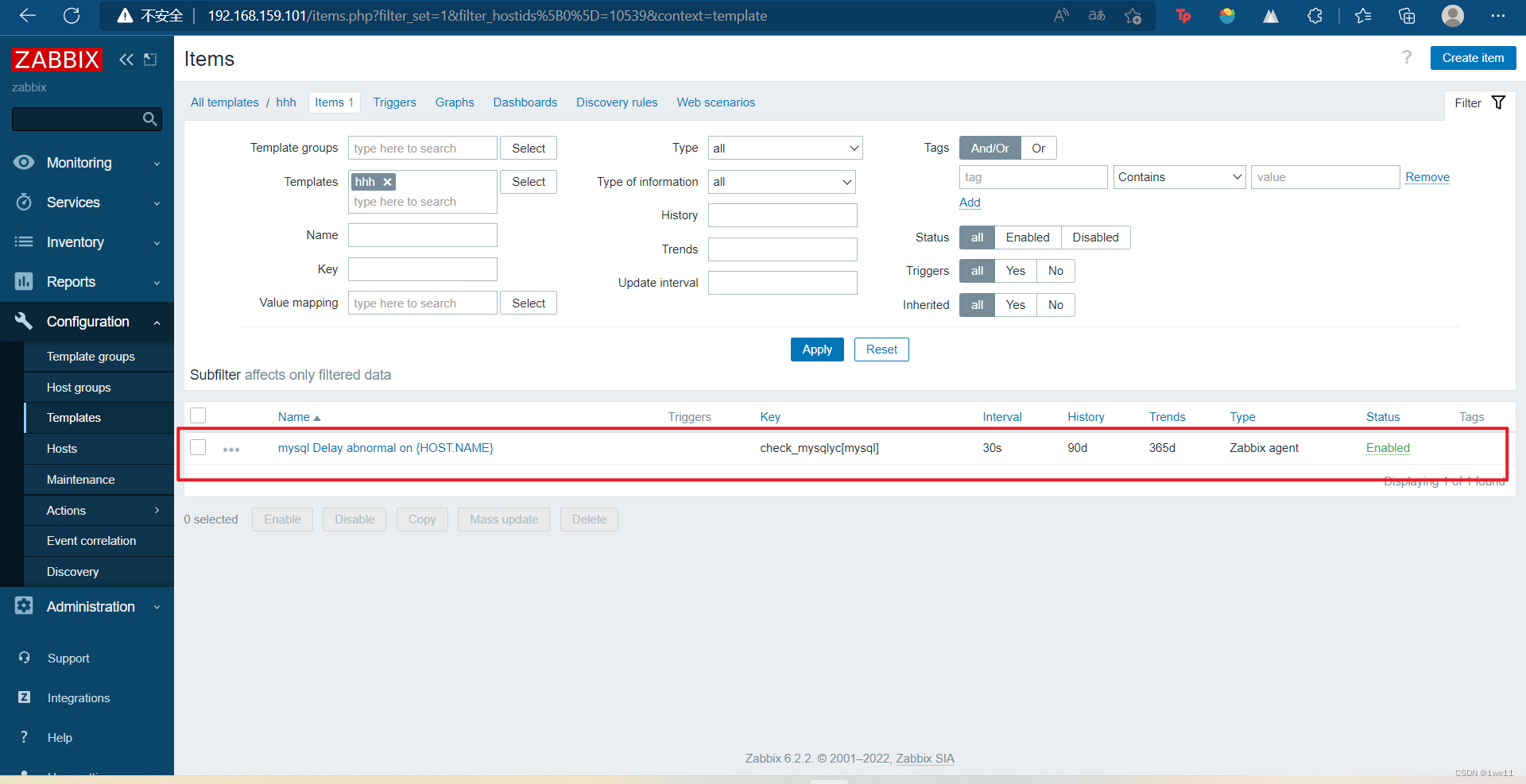Toggle kiosk mode with the sidebar hide icon

coord(150,59)
